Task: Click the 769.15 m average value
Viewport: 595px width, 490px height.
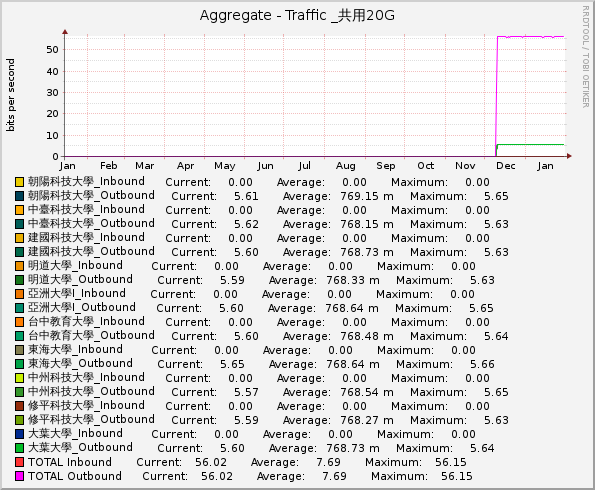Action: (367, 196)
